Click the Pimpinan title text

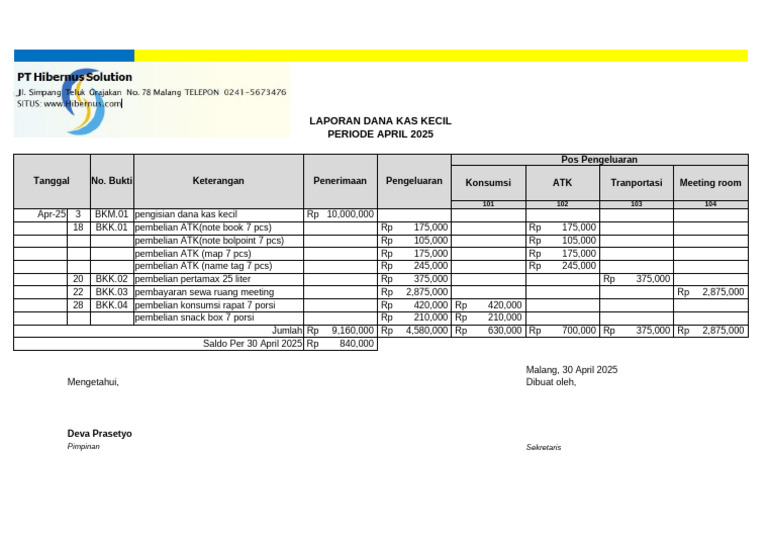[83, 447]
